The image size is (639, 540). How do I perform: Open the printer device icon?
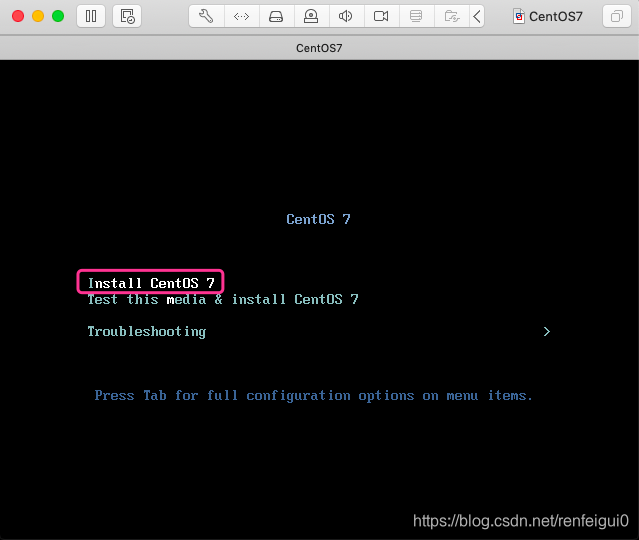[416, 16]
